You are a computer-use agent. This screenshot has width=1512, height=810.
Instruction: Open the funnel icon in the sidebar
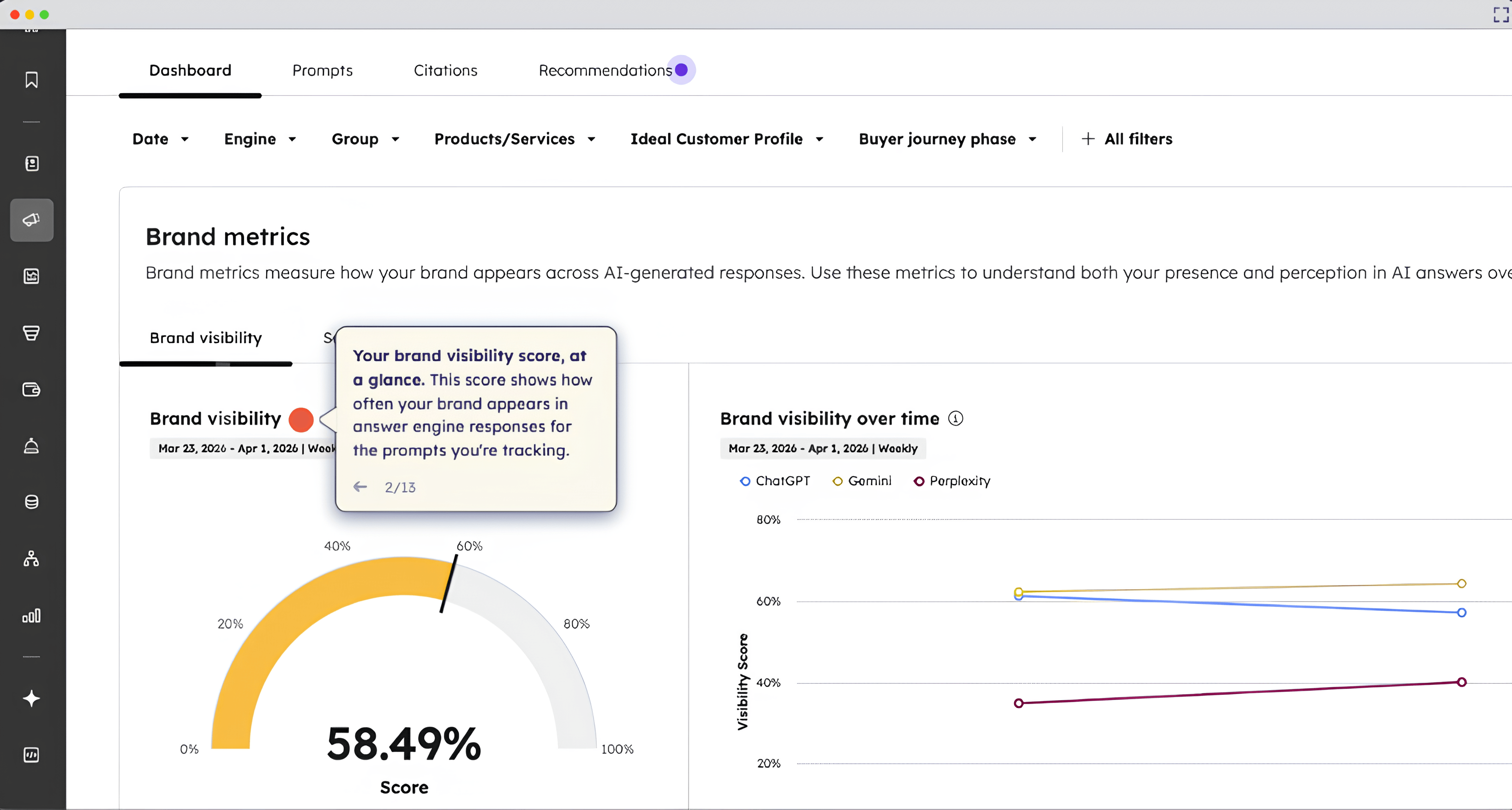(x=31, y=333)
